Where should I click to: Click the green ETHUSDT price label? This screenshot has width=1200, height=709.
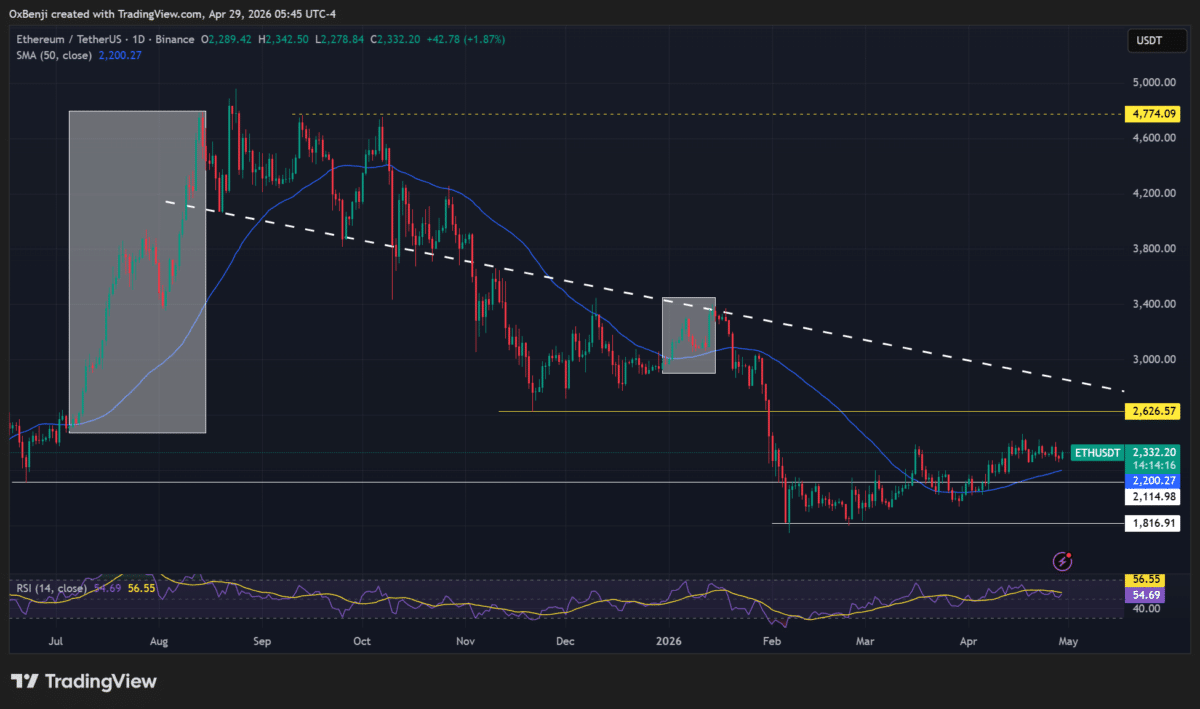pyautogui.click(x=1096, y=453)
